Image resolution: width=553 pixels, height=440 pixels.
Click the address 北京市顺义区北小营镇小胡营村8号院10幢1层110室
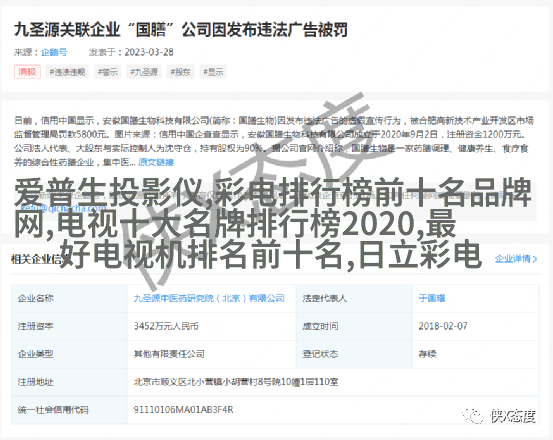(236, 382)
